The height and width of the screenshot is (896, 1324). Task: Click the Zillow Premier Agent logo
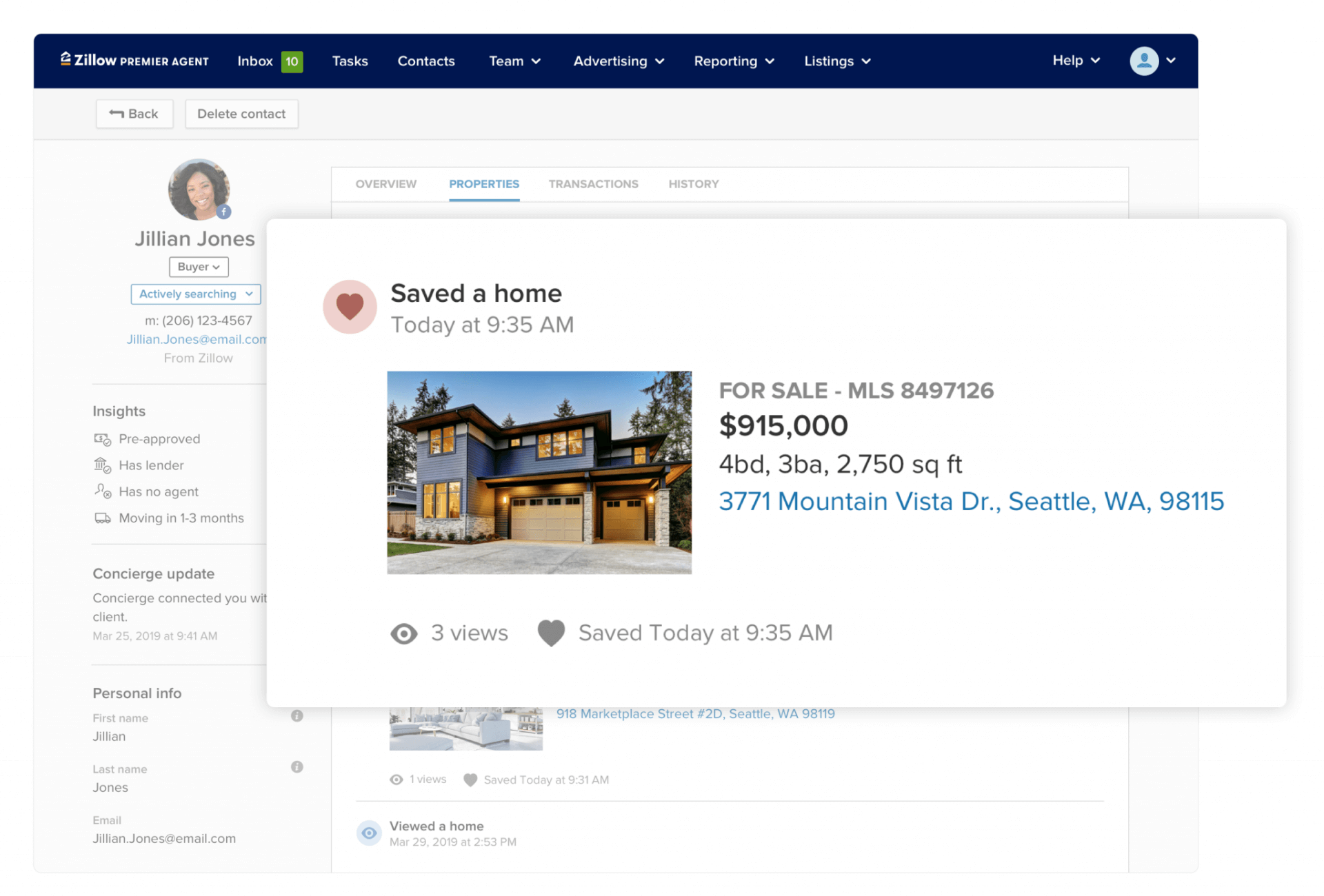(x=134, y=61)
